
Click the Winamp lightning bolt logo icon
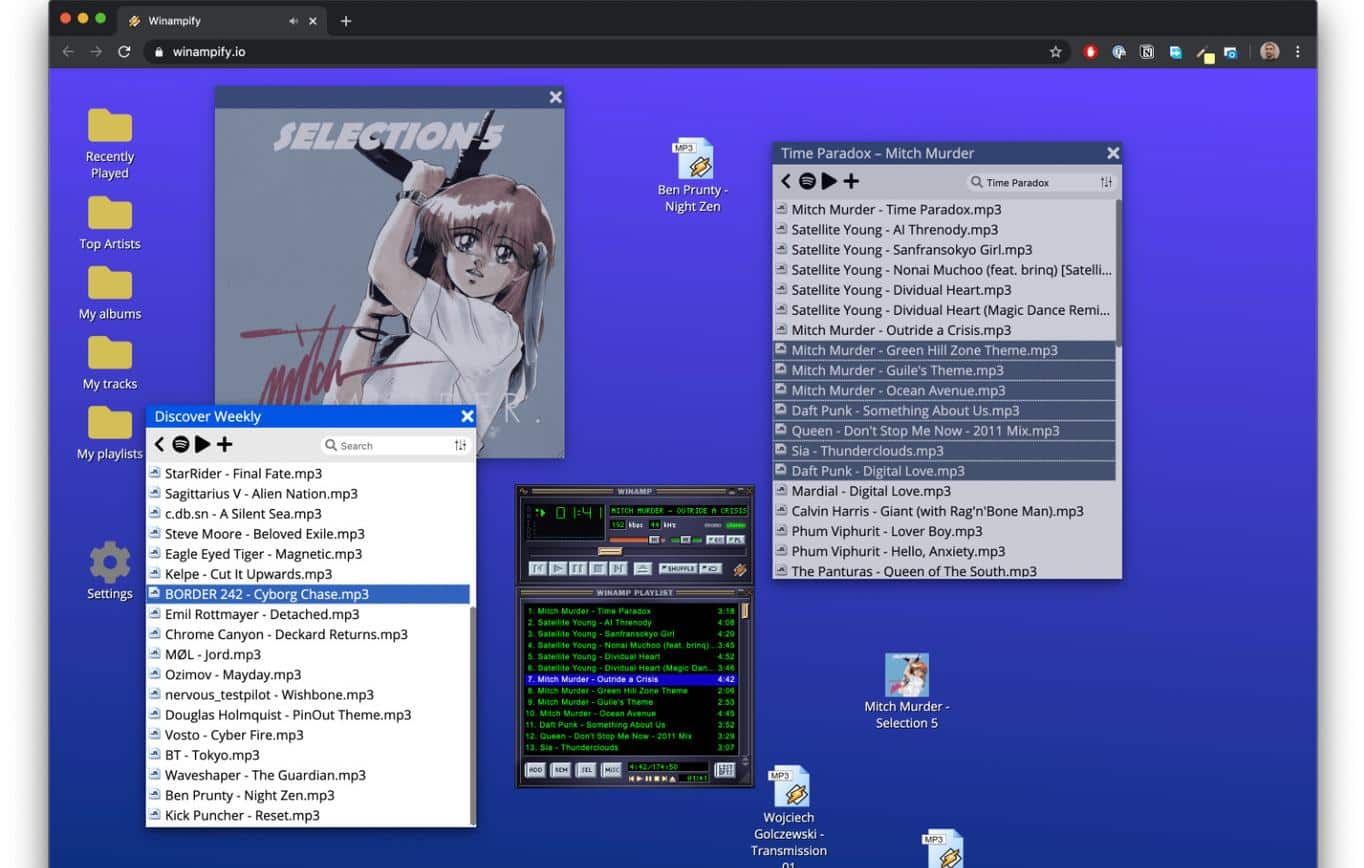click(x=740, y=569)
